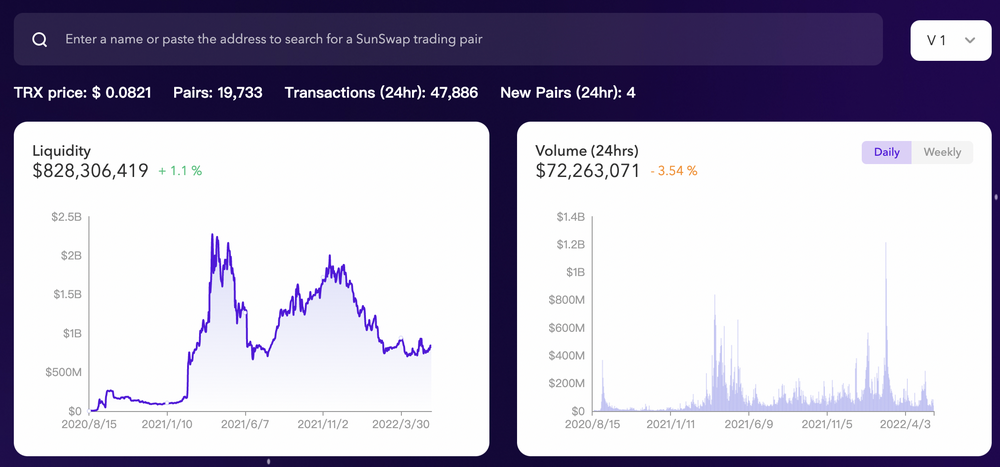Click the volume value $72,263,071
This screenshot has width=1000, height=467.
point(587,171)
